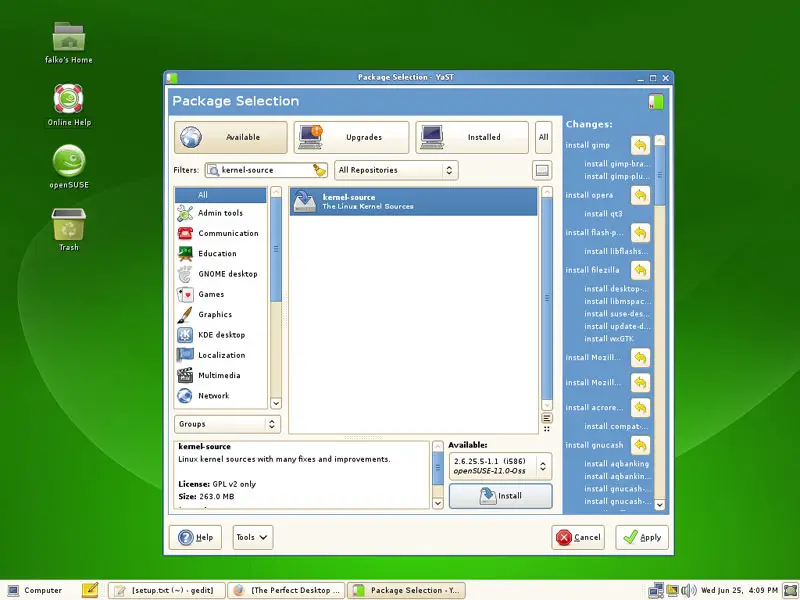
Task: Undo the install gnucash change
Action: [x=640, y=445]
